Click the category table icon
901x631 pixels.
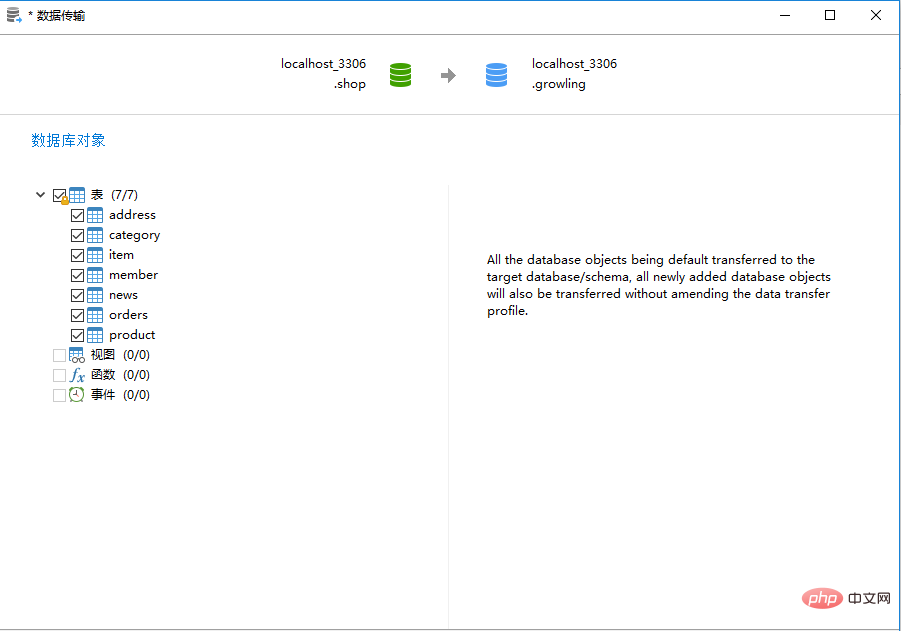click(95, 235)
